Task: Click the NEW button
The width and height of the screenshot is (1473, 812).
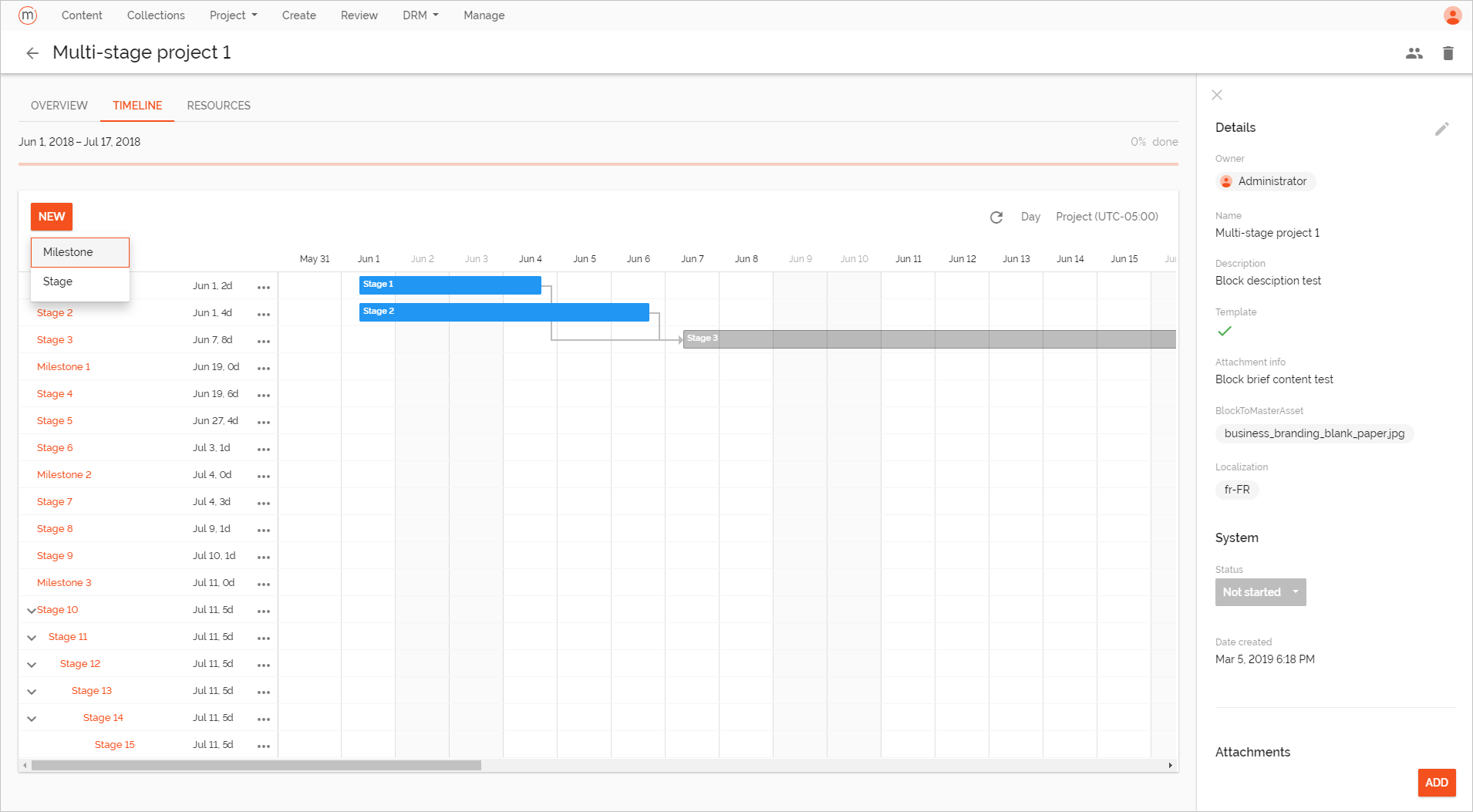Action: (x=51, y=217)
